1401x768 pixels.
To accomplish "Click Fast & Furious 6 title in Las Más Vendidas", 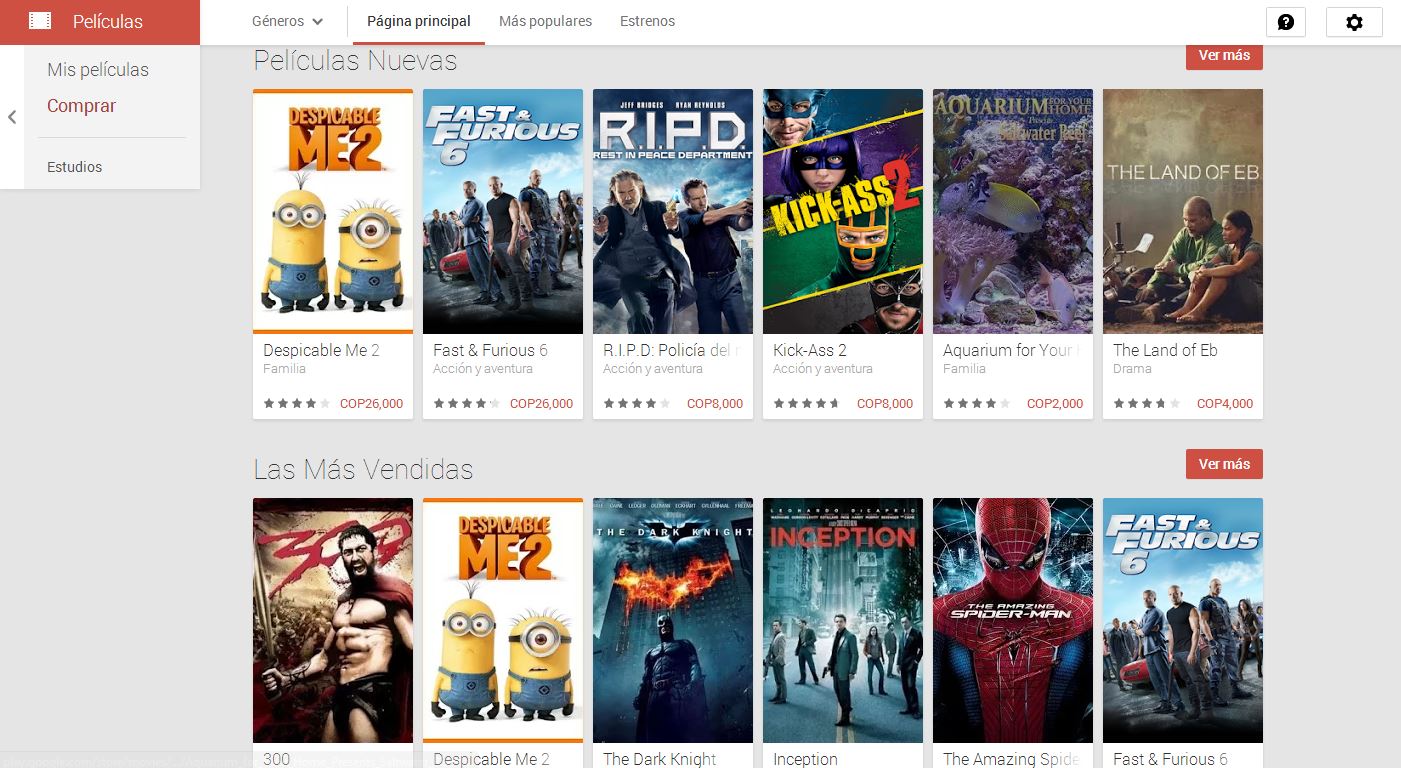I will click(x=1170, y=759).
